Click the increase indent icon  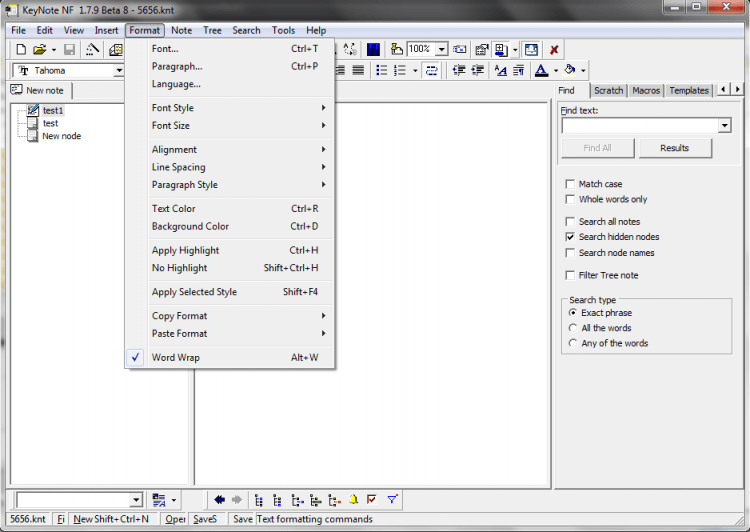click(x=479, y=71)
